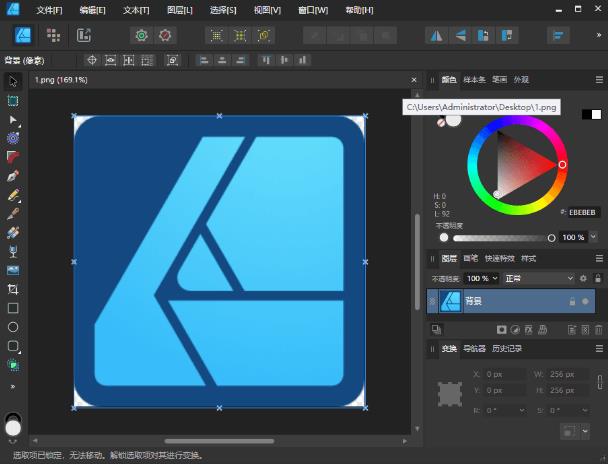Open the 图层[L] menu
This screenshot has width=608, height=464.
180,10
